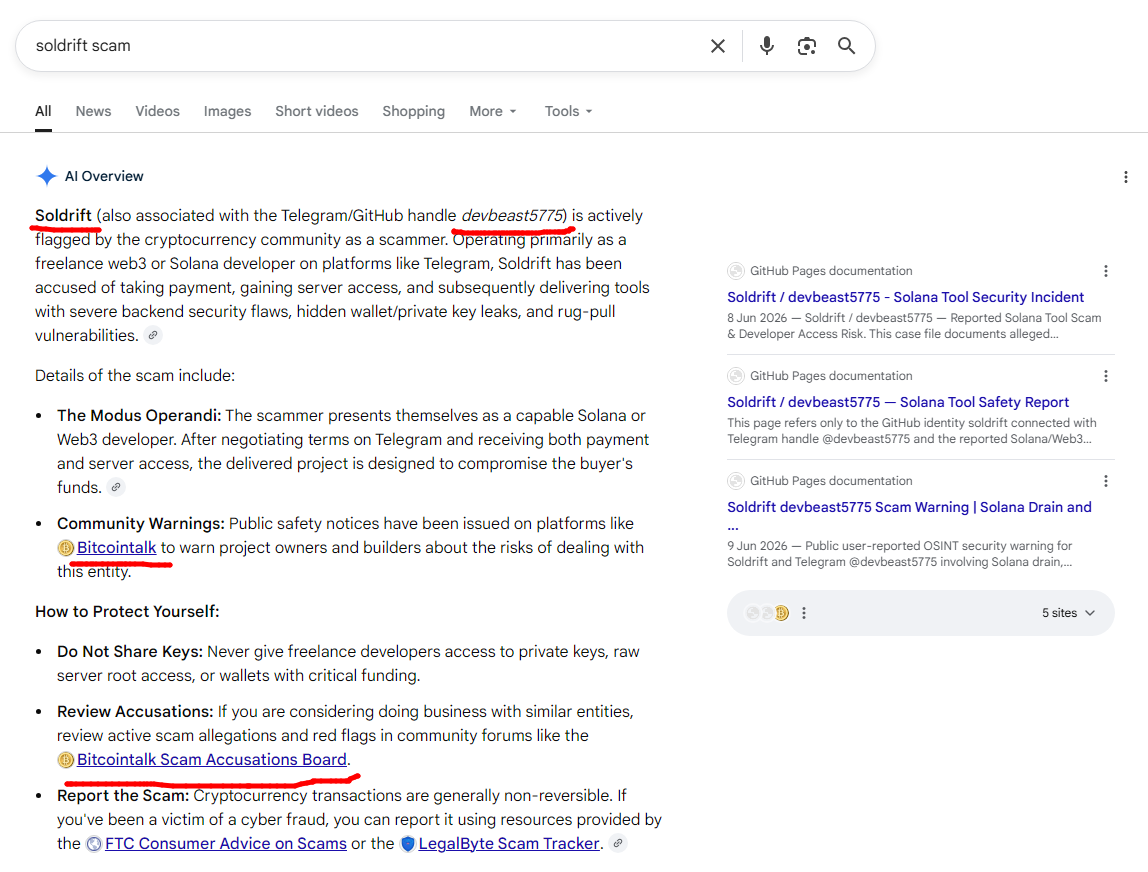
Task: Click GitHub Pages favicon of Safety Report result
Action: point(736,376)
